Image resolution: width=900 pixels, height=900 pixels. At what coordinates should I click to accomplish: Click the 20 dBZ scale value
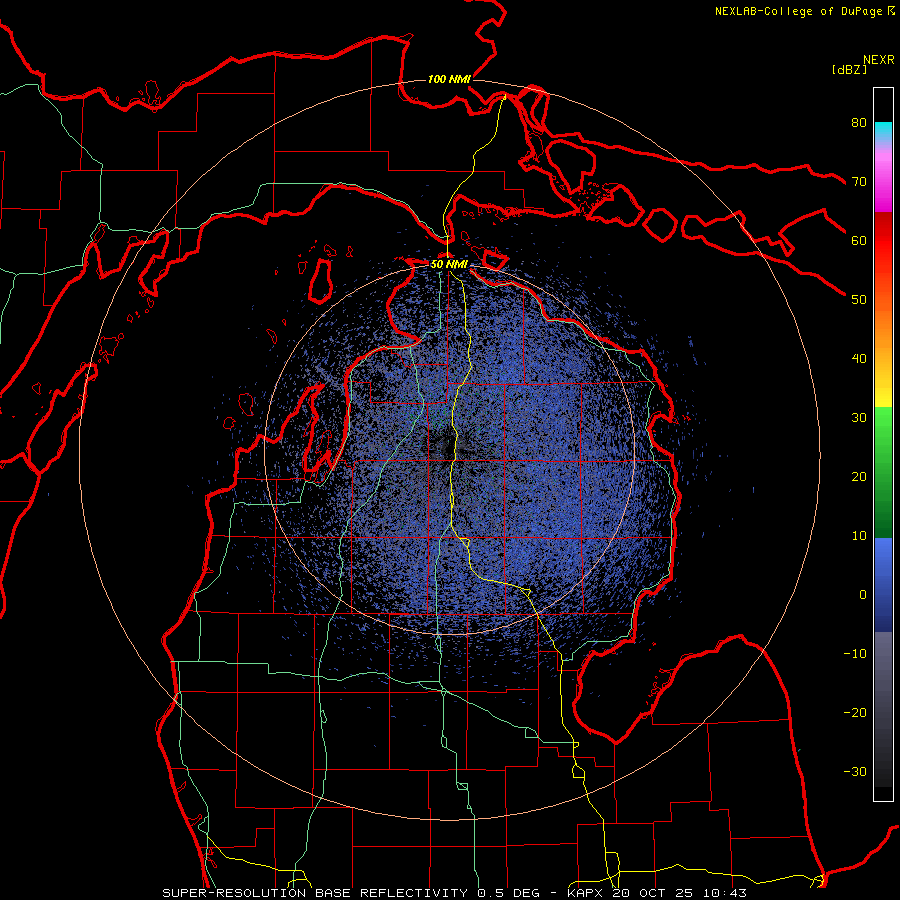coord(859,477)
